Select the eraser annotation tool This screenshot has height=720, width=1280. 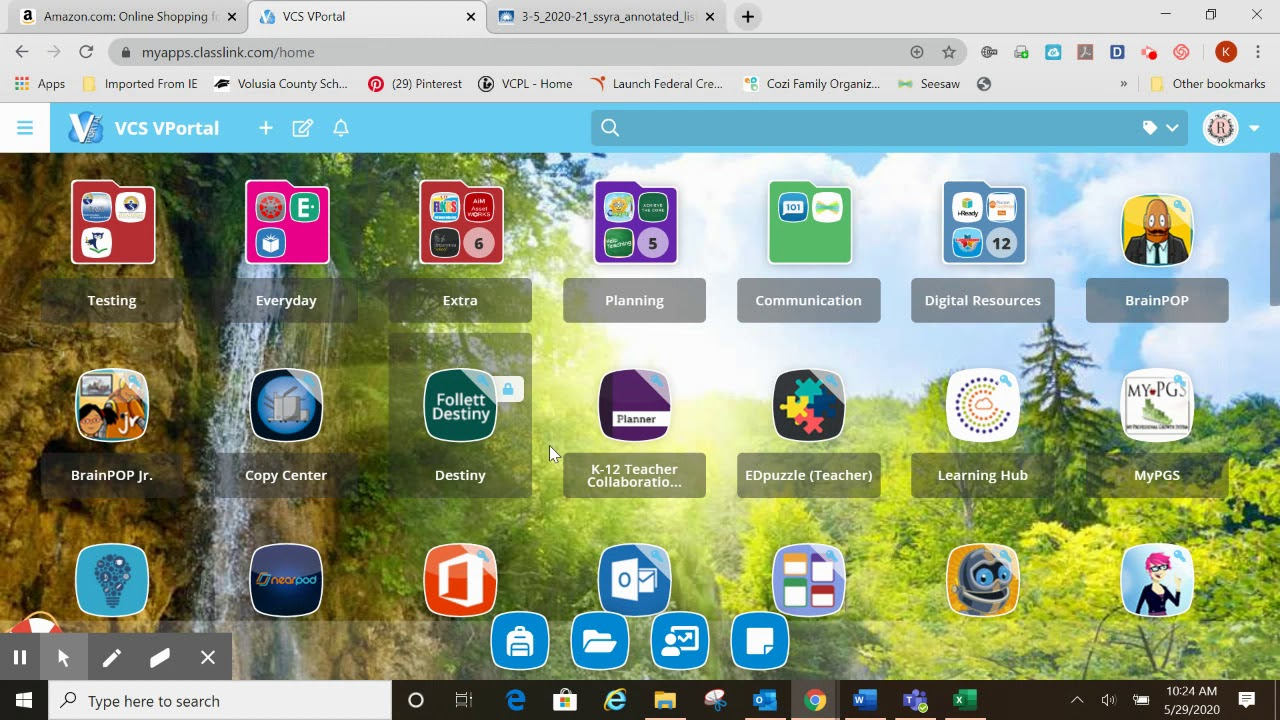tap(159, 657)
